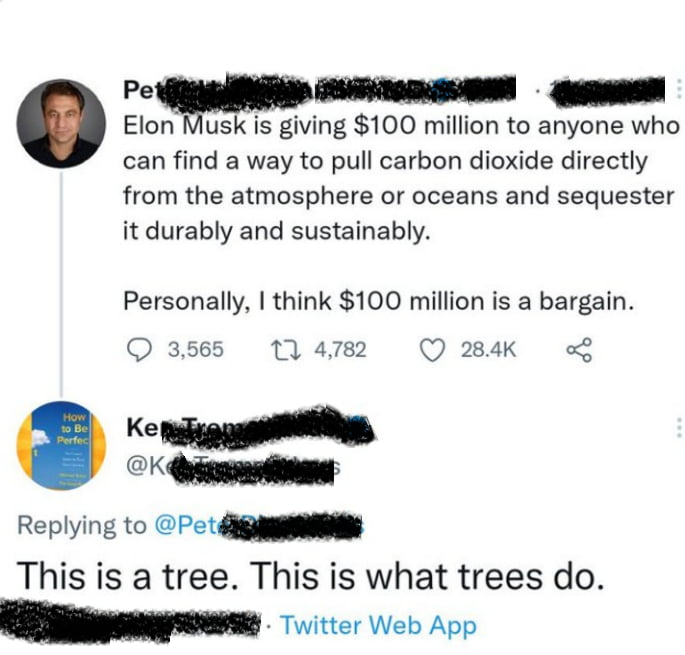The height and width of the screenshot is (655, 685).
Task: Open the "Twitter Web App" source link
Action: coord(378,625)
